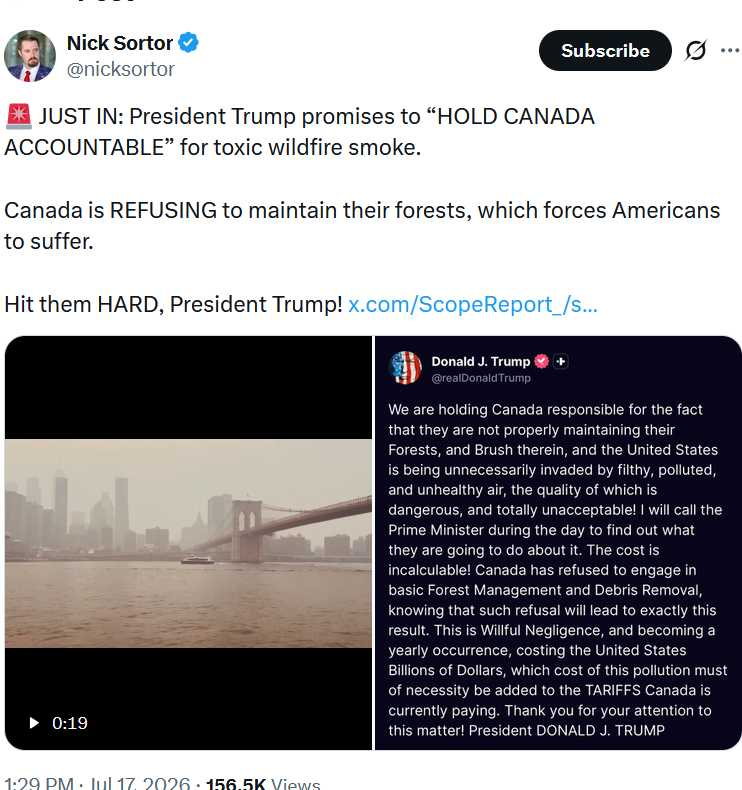Open the Donald J. Trump post screenshot image
Screen dimensions: 742x790
pyautogui.click(x=558, y=543)
